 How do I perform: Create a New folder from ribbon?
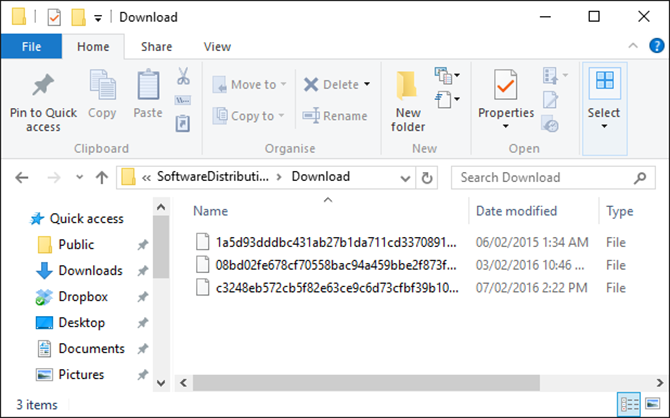[408, 102]
